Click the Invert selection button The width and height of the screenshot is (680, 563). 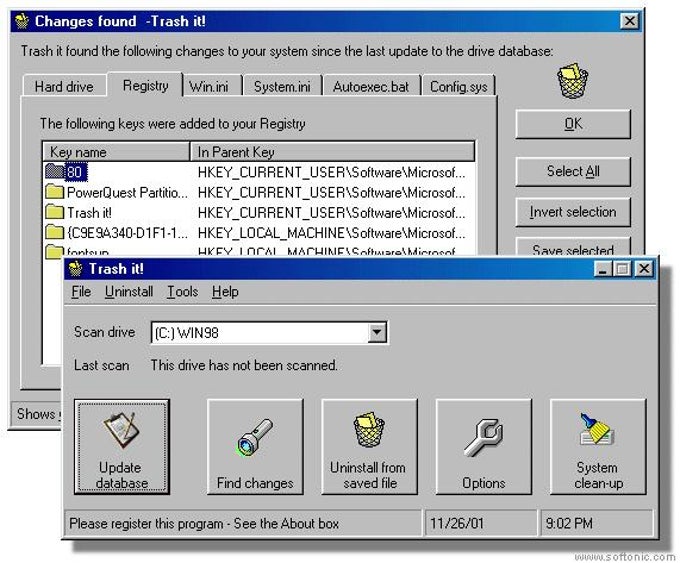pyautogui.click(x=573, y=212)
